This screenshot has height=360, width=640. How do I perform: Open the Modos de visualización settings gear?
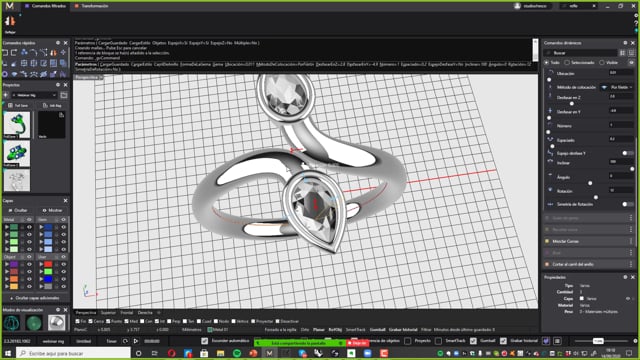(58, 310)
